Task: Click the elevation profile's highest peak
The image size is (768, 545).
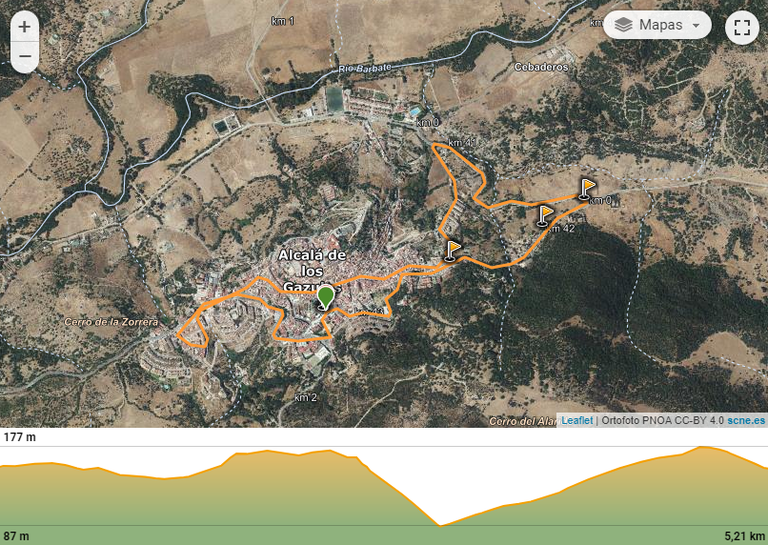Action: tap(703, 447)
